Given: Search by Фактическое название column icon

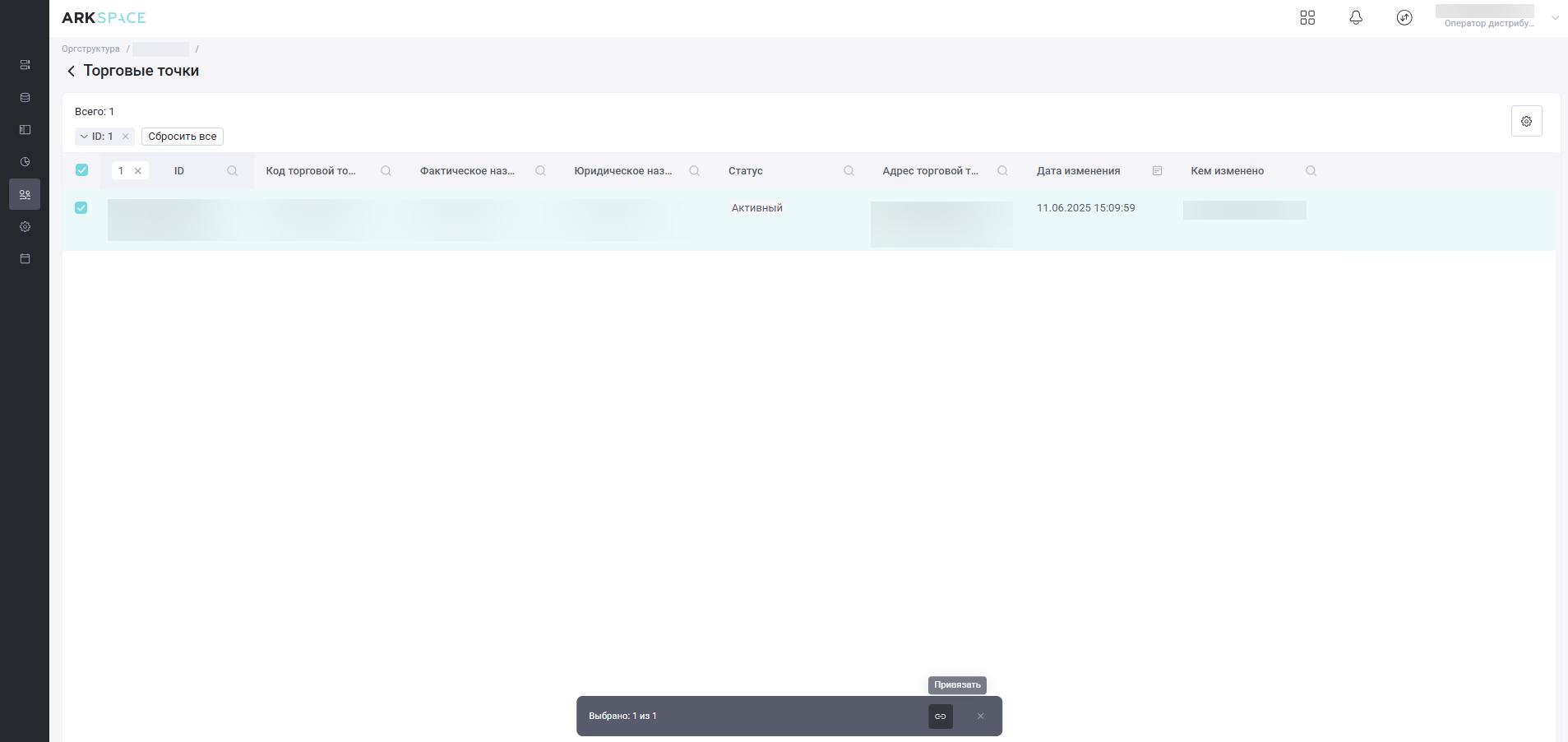Looking at the screenshot, I should (x=540, y=171).
